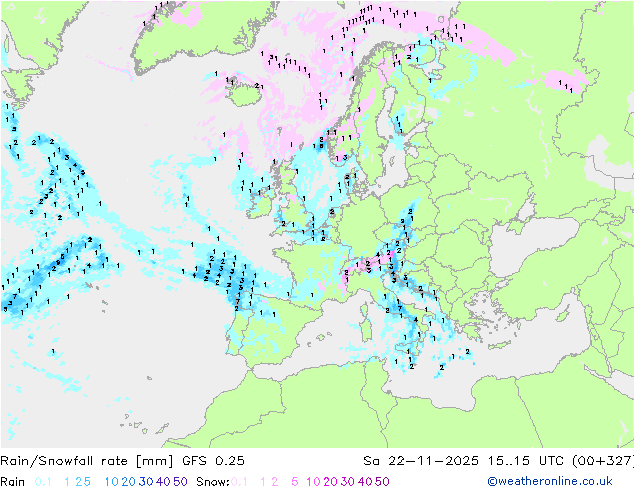Pick the Snow legend value 30

coord(348,482)
